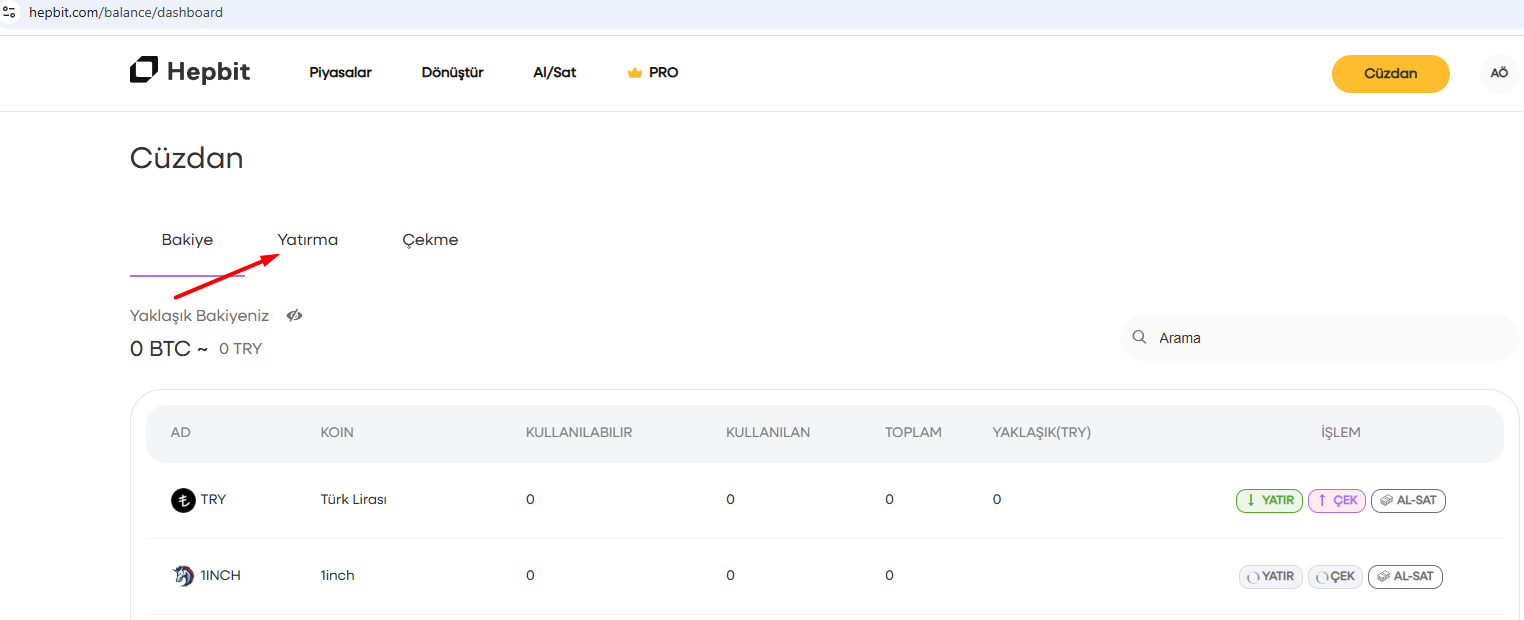Switch to the Yatırma tab
The height and width of the screenshot is (620, 1524).
coord(308,240)
